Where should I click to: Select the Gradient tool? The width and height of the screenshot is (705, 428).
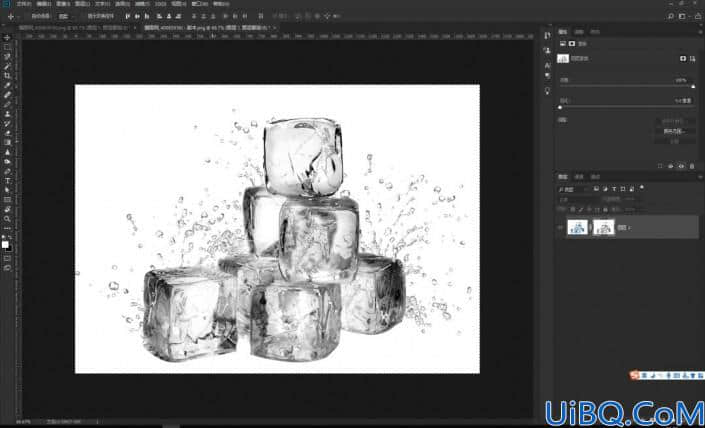point(7,143)
